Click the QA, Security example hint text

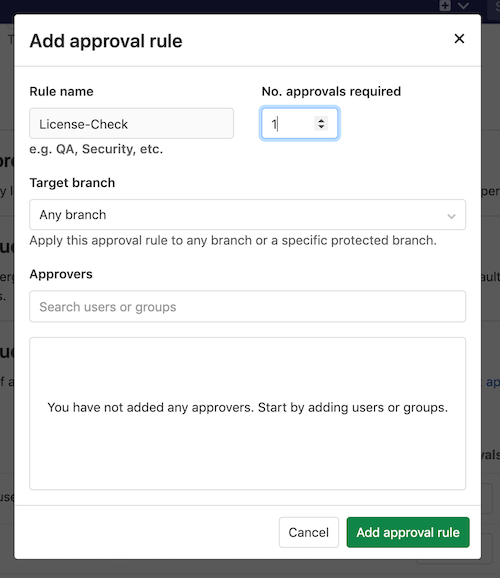click(96, 149)
